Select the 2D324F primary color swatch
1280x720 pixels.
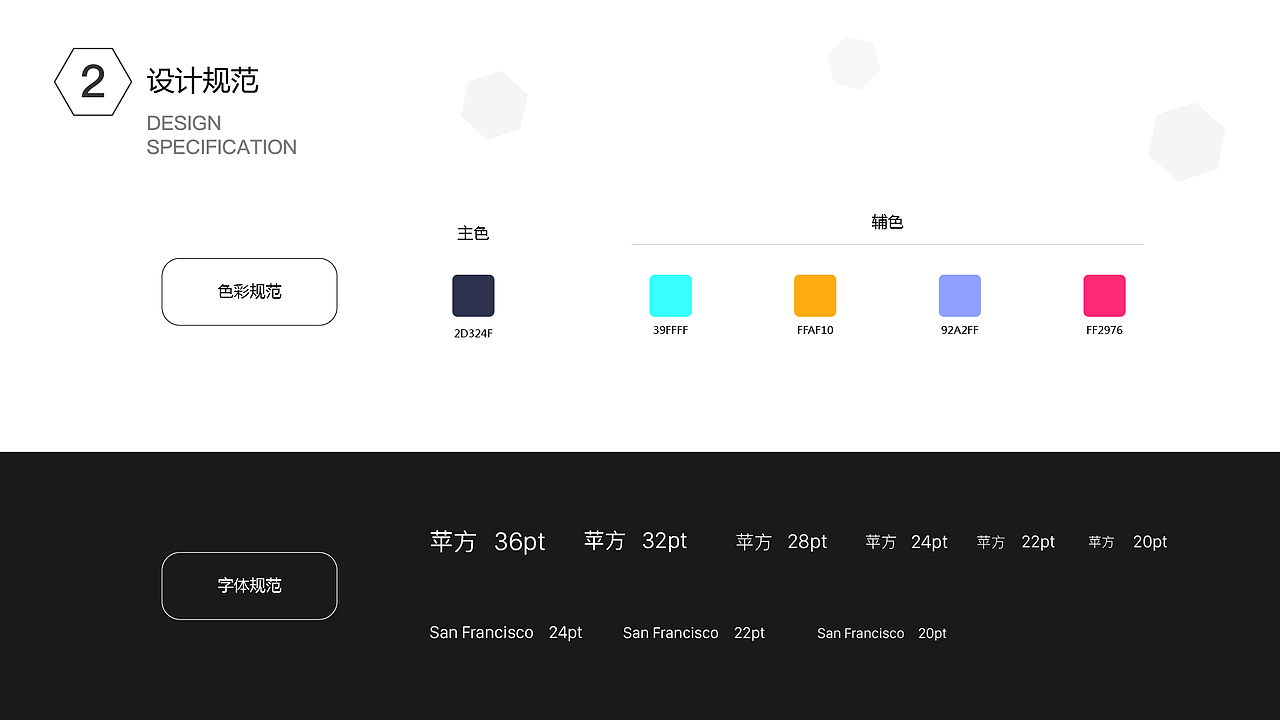pos(473,293)
